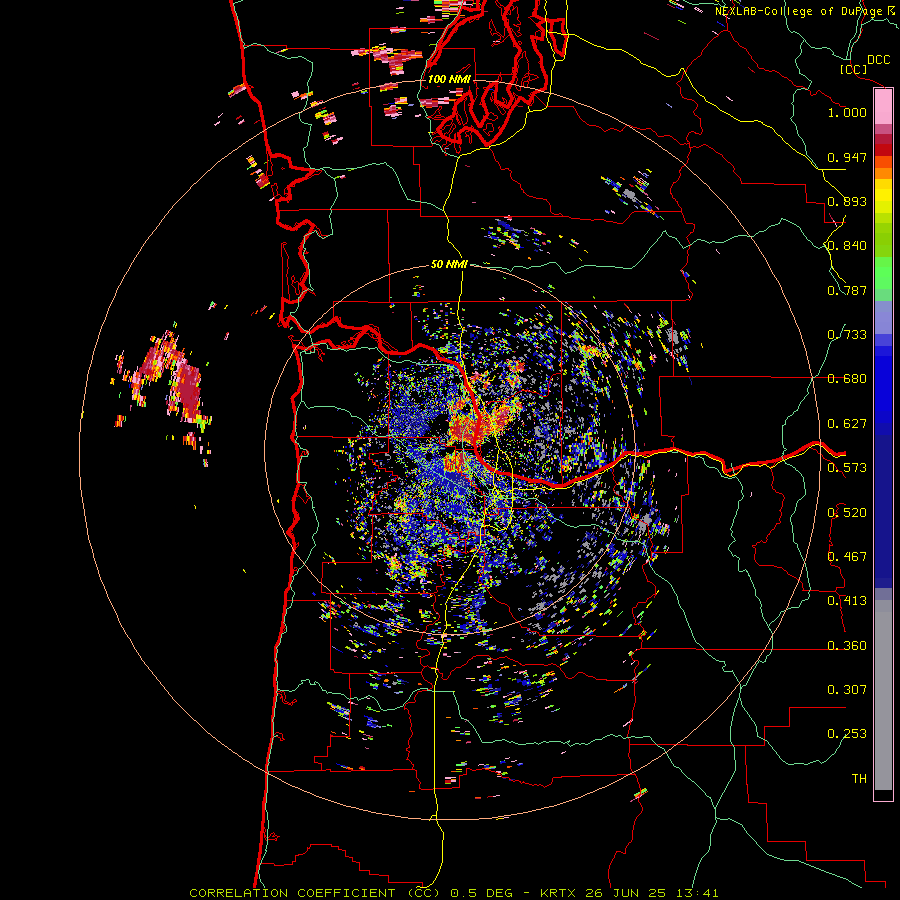Pick the yellow segment of the color bar
Viewport: 900px width, 900px height.
pos(883,196)
